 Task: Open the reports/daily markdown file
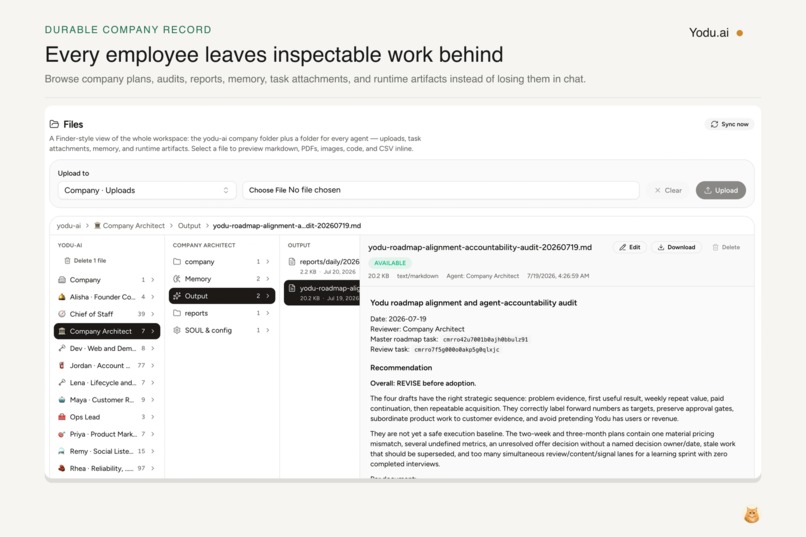pyautogui.click(x=322, y=266)
